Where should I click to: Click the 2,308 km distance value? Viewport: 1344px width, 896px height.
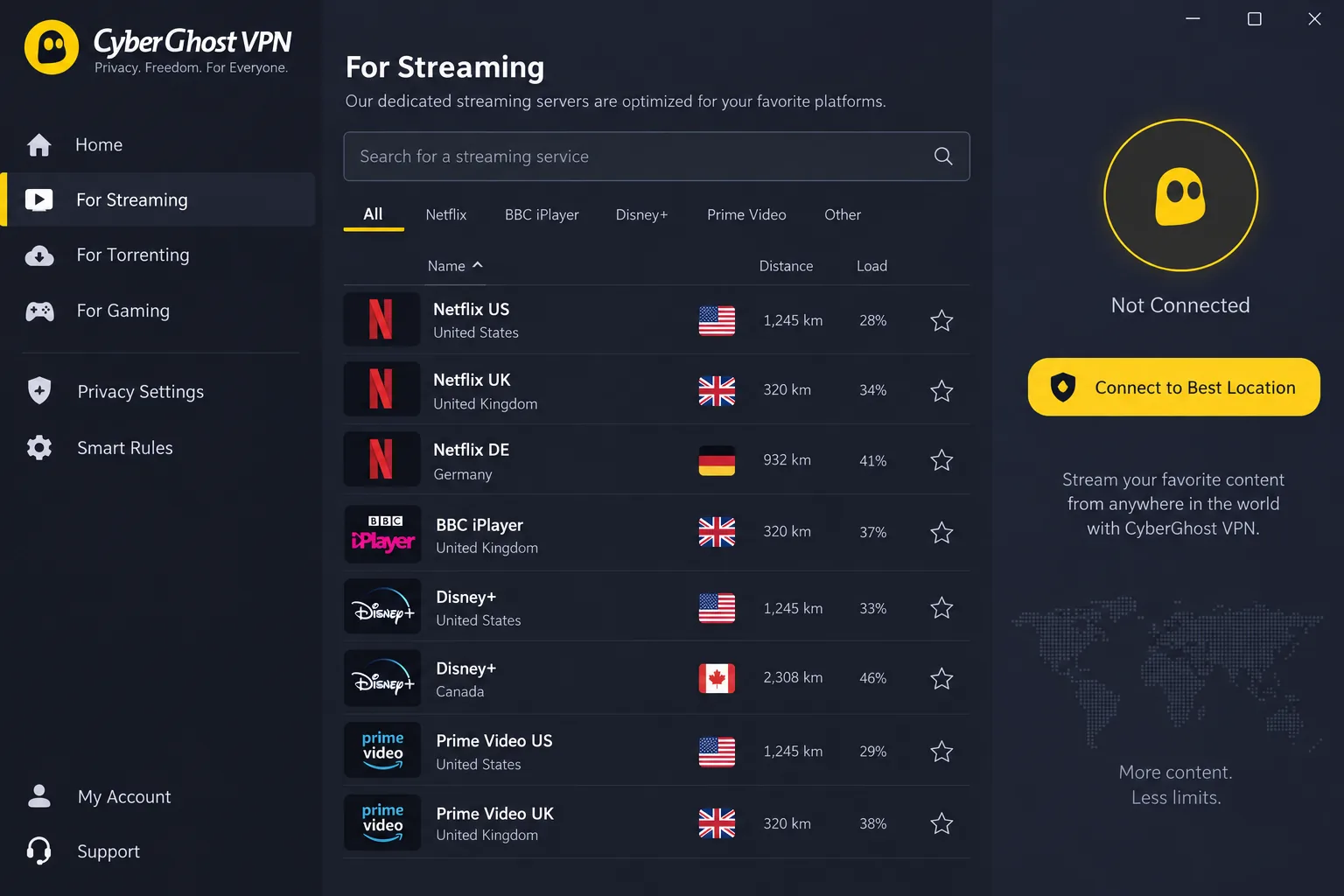(x=793, y=677)
